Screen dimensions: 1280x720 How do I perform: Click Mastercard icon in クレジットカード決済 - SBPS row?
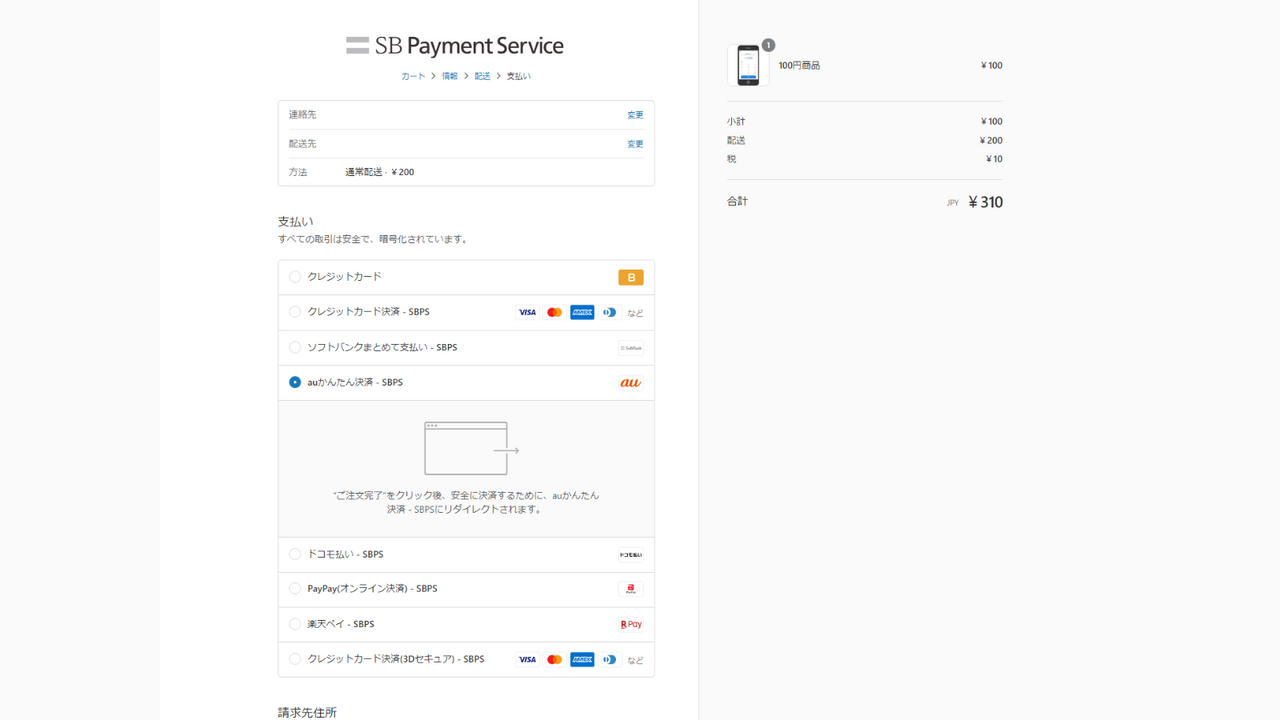[555, 313]
